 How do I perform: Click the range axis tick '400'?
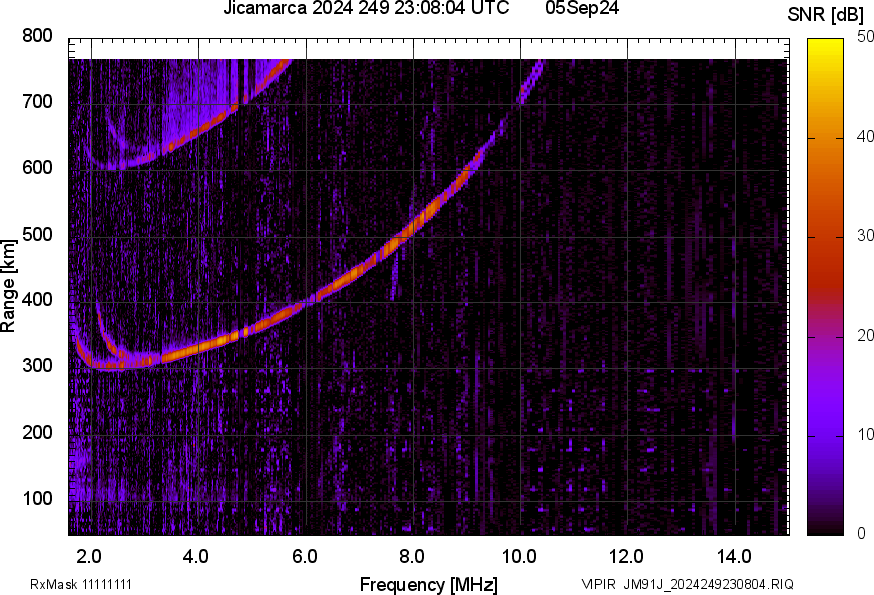[37, 300]
